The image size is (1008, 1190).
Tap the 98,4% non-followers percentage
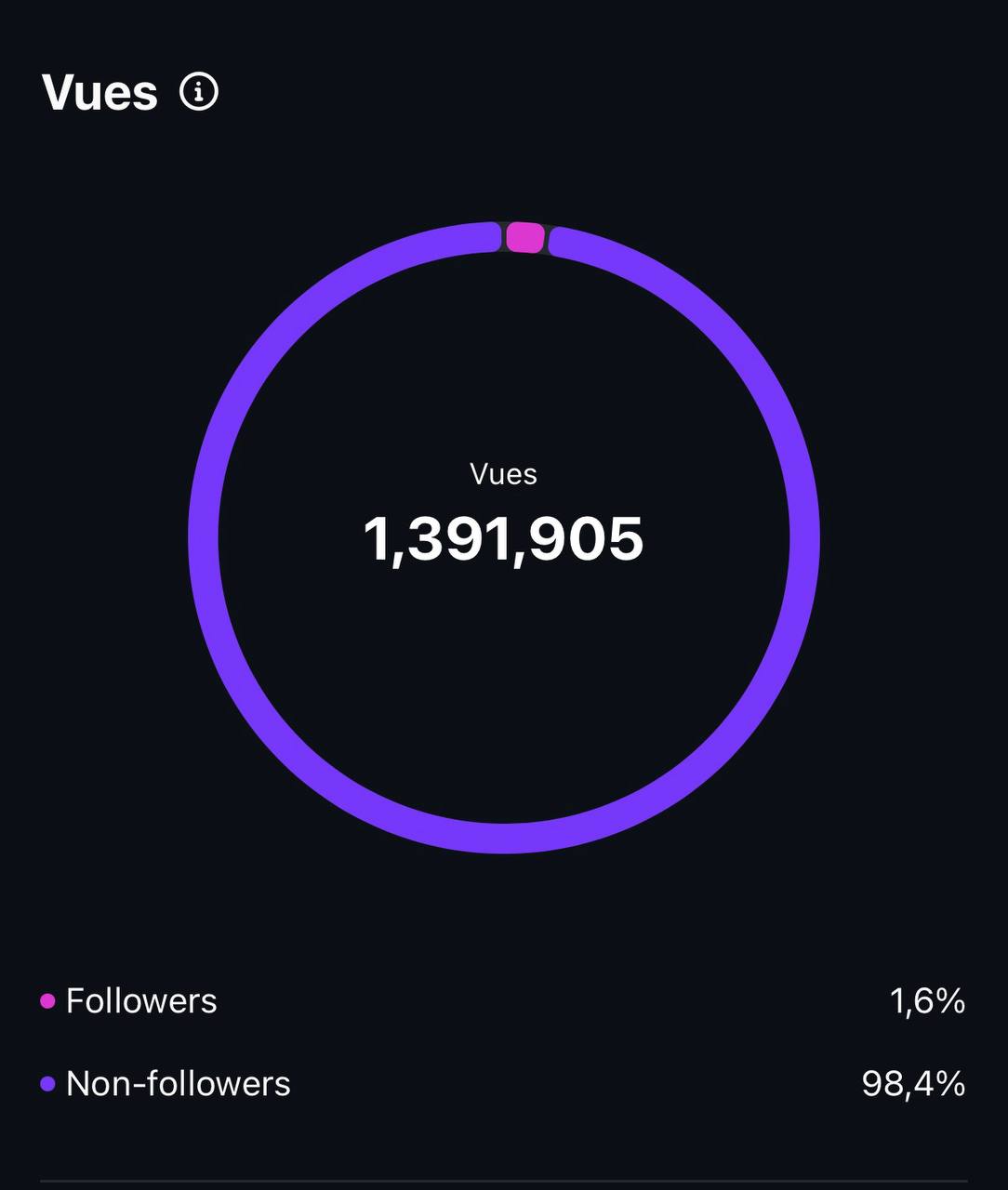click(913, 1084)
